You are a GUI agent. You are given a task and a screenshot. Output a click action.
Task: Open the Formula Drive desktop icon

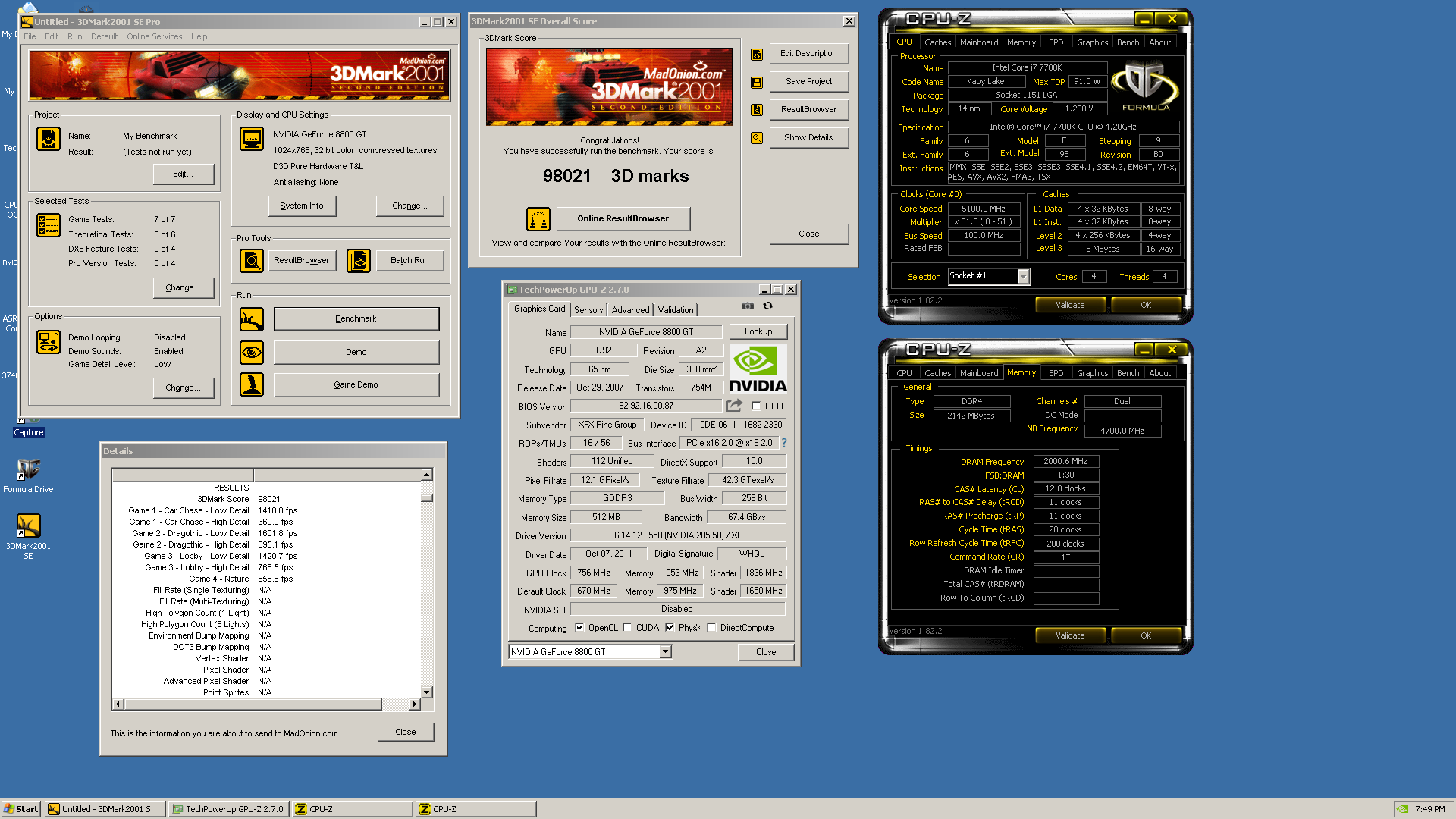click(28, 476)
